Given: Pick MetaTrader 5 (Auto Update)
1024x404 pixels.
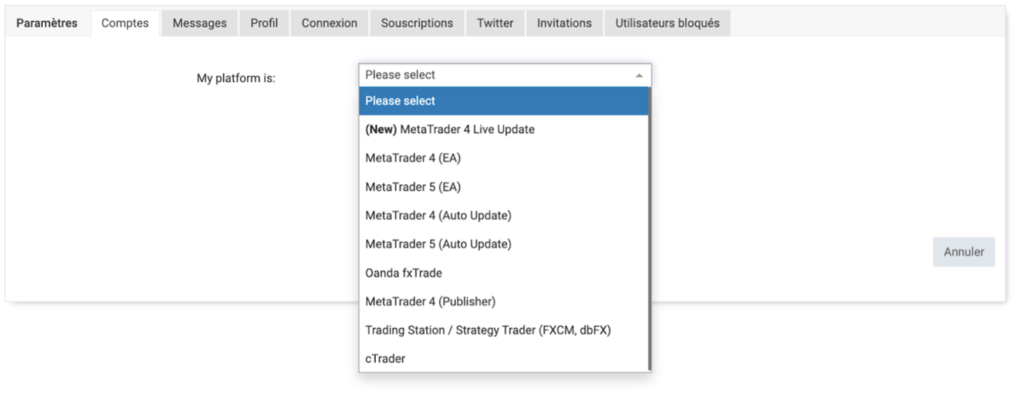Looking at the screenshot, I should (x=504, y=244).
